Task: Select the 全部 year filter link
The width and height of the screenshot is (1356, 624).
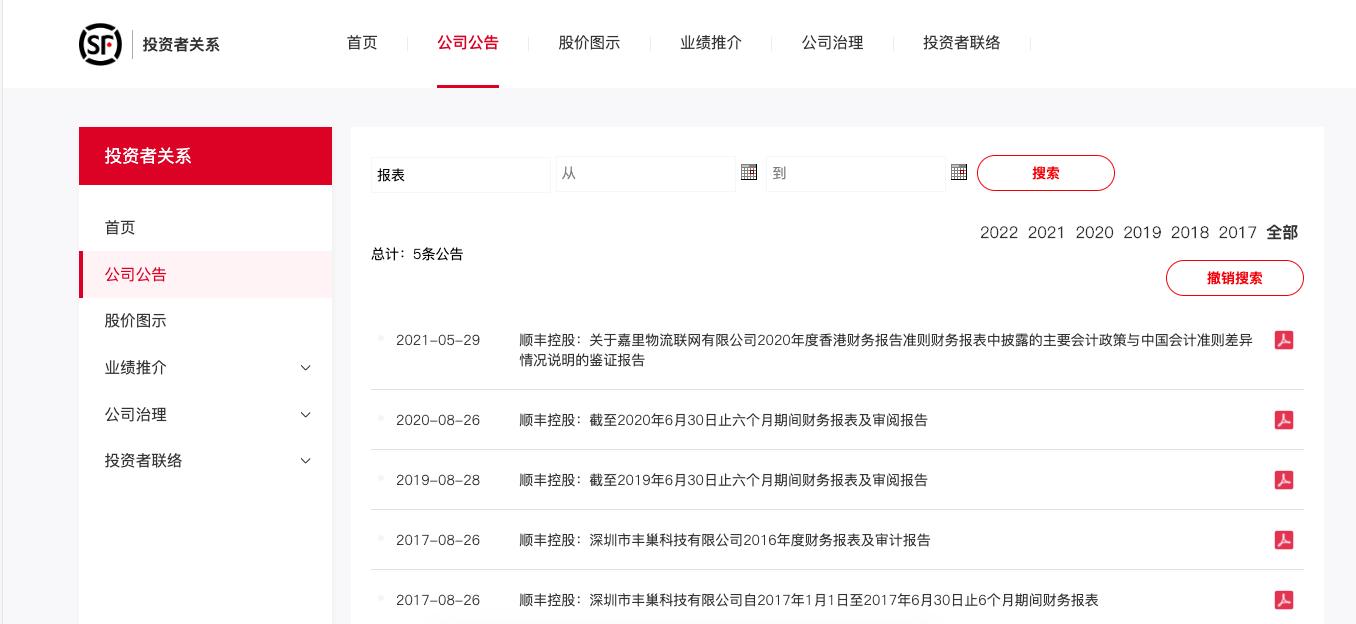Action: (1282, 232)
